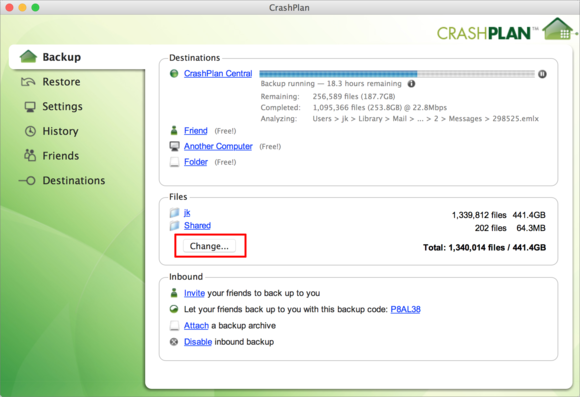Pause the CrashPlan Central backup
Screen dimensions: 580x397
point(542,74)
